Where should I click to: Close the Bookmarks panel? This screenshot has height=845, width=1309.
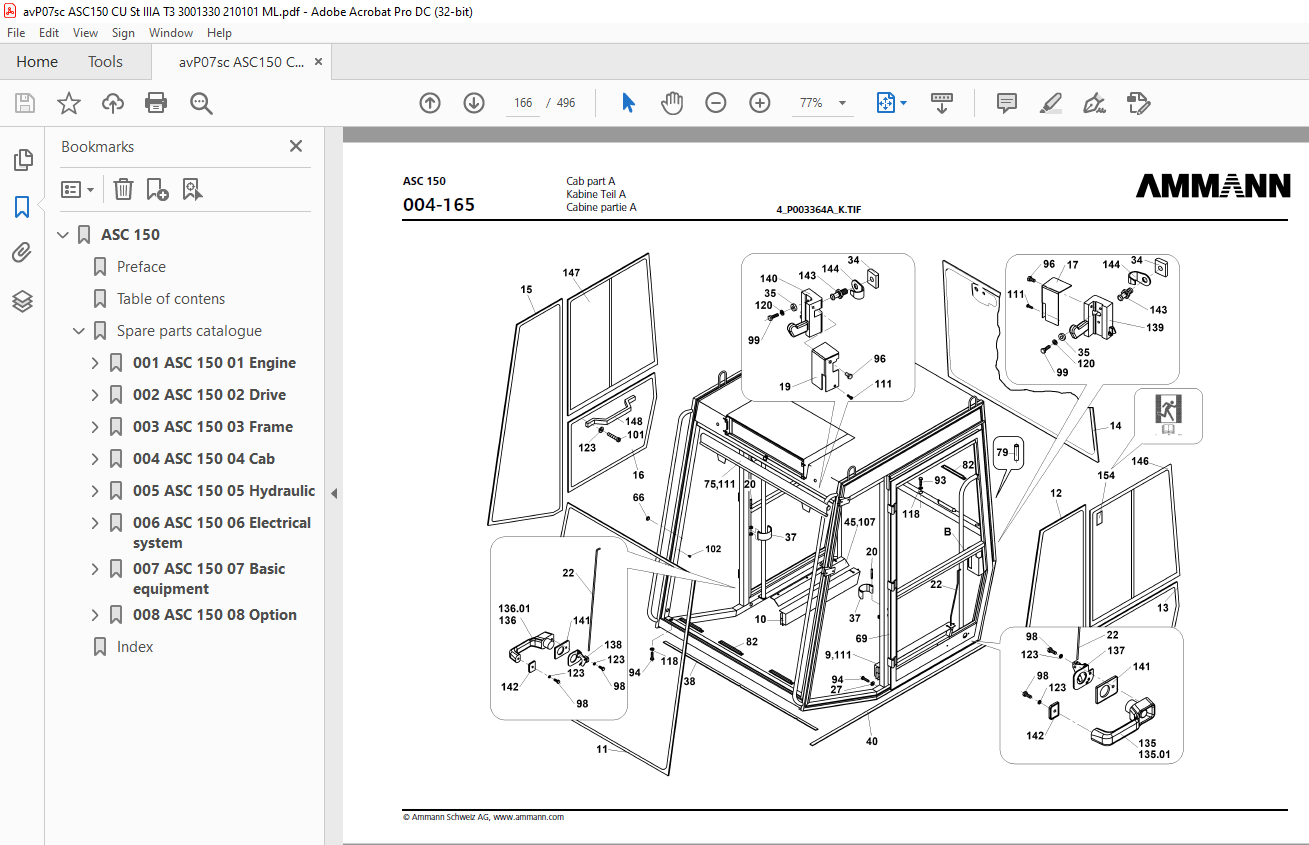pos(296,146)
